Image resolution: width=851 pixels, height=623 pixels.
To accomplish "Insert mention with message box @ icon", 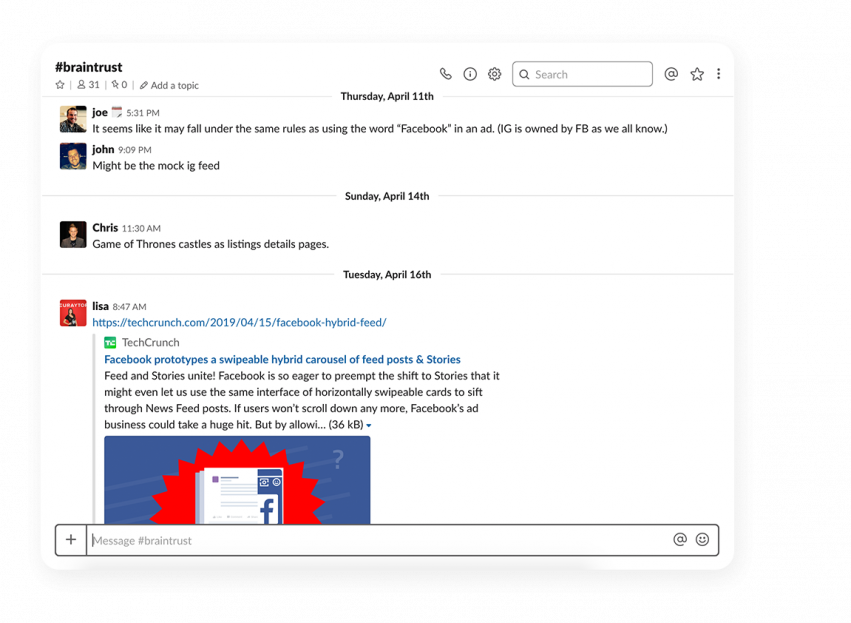I will pos(680,539).
